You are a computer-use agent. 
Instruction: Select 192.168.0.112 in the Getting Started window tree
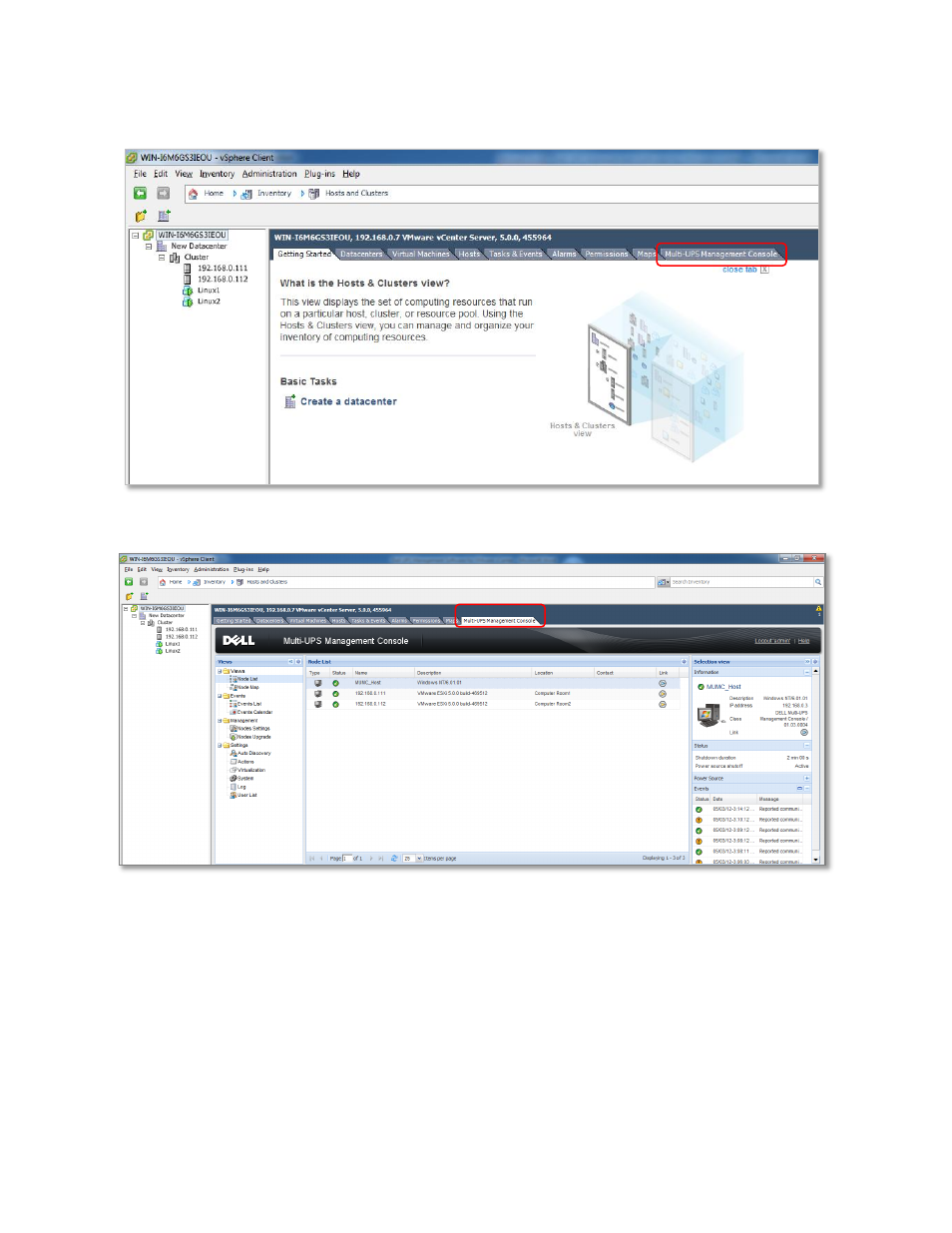223,280
